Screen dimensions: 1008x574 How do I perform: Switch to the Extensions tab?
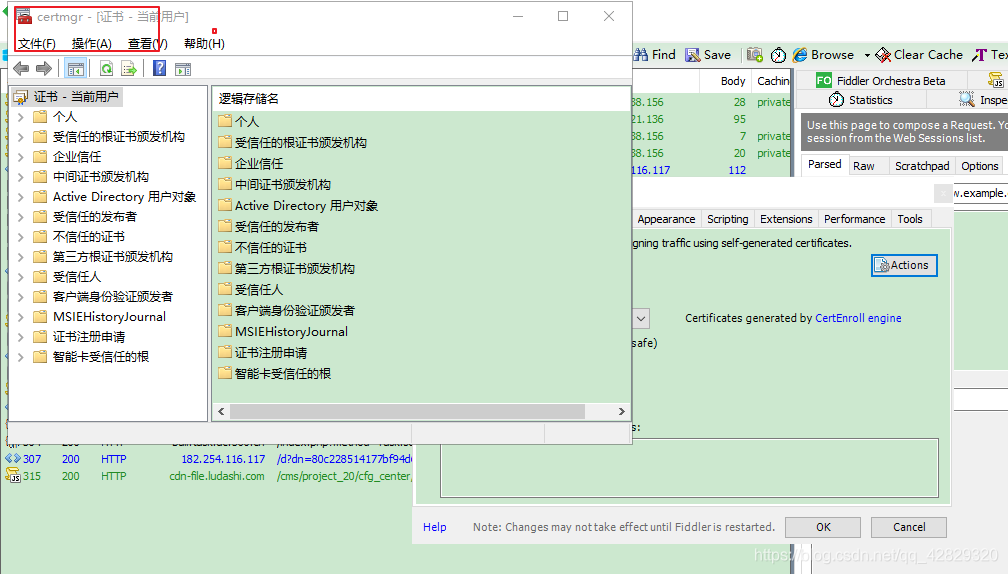coord(786,219)
